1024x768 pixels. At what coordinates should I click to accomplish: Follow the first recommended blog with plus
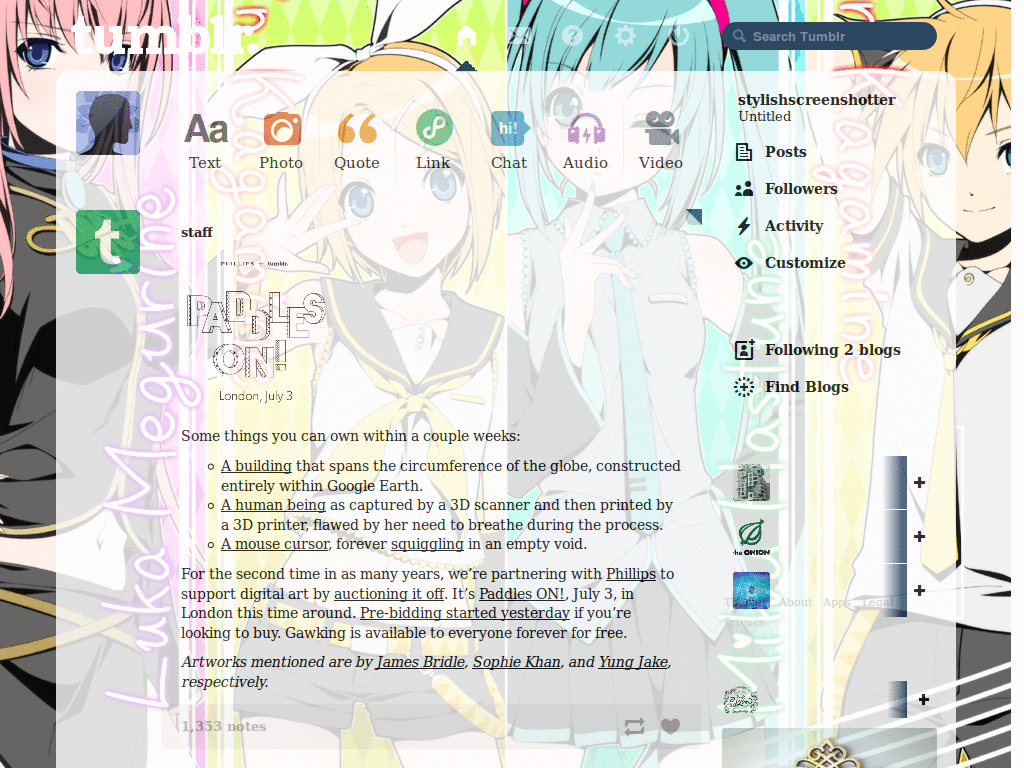point(920,483)
